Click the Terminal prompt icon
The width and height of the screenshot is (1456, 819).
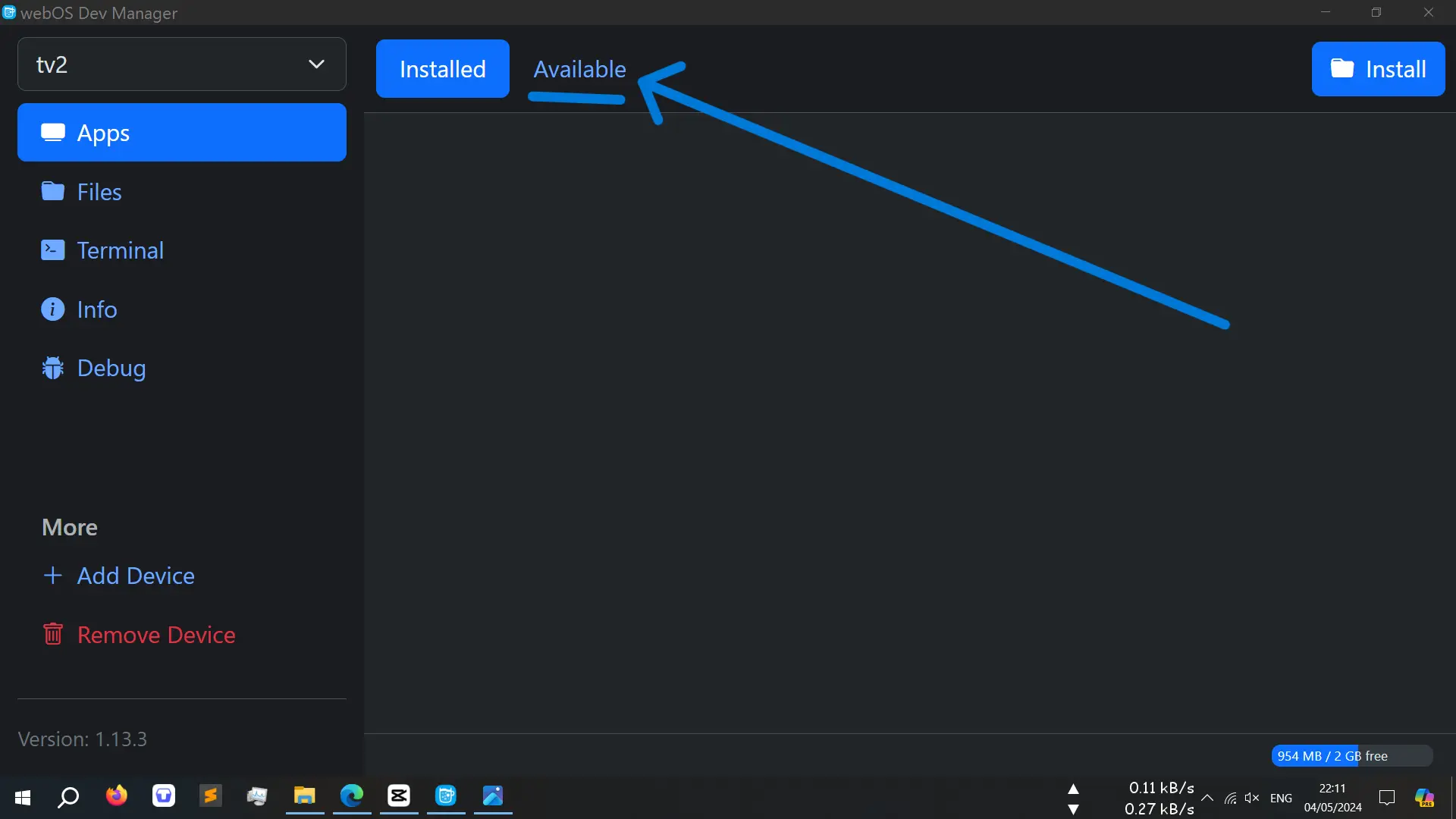52,250
